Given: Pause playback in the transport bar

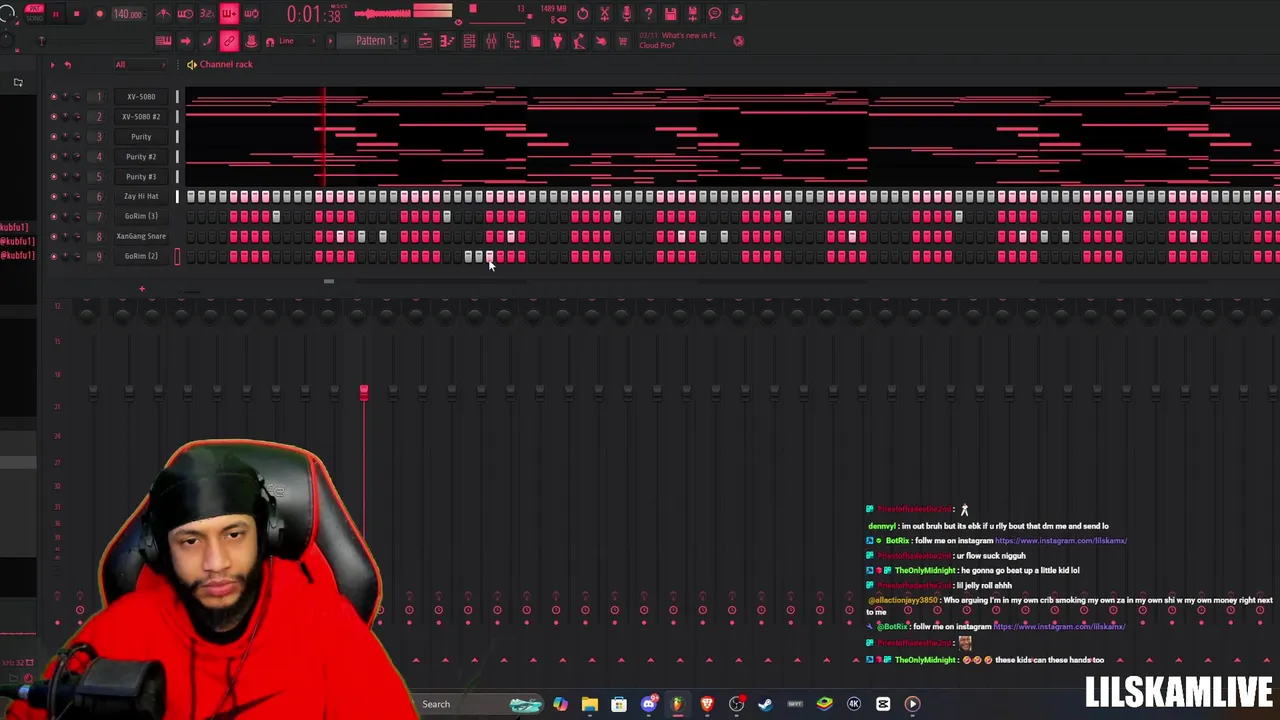Looking at the screenshot, I should click(x=55, y=14).
